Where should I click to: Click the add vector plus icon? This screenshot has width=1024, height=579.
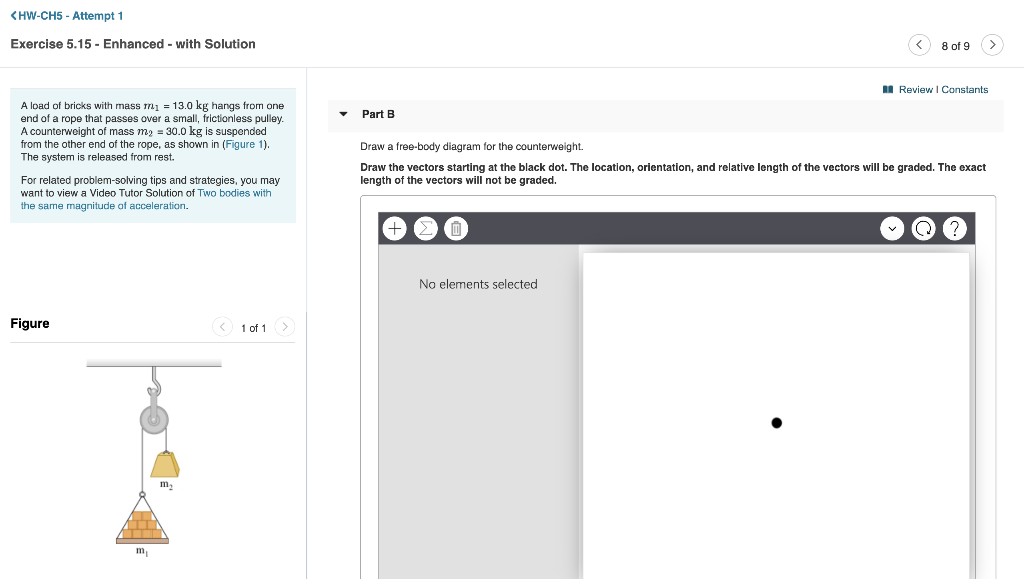point(394,228)
